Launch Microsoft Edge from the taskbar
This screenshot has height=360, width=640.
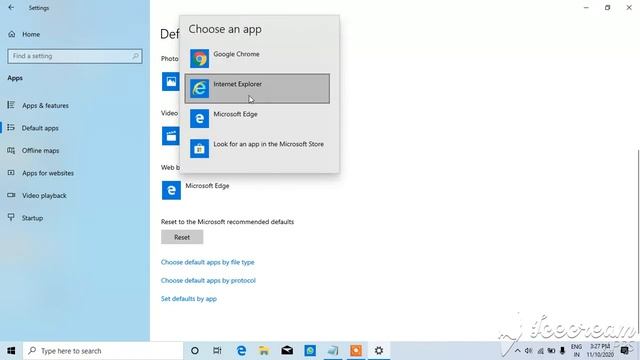(x=241, y=351)
